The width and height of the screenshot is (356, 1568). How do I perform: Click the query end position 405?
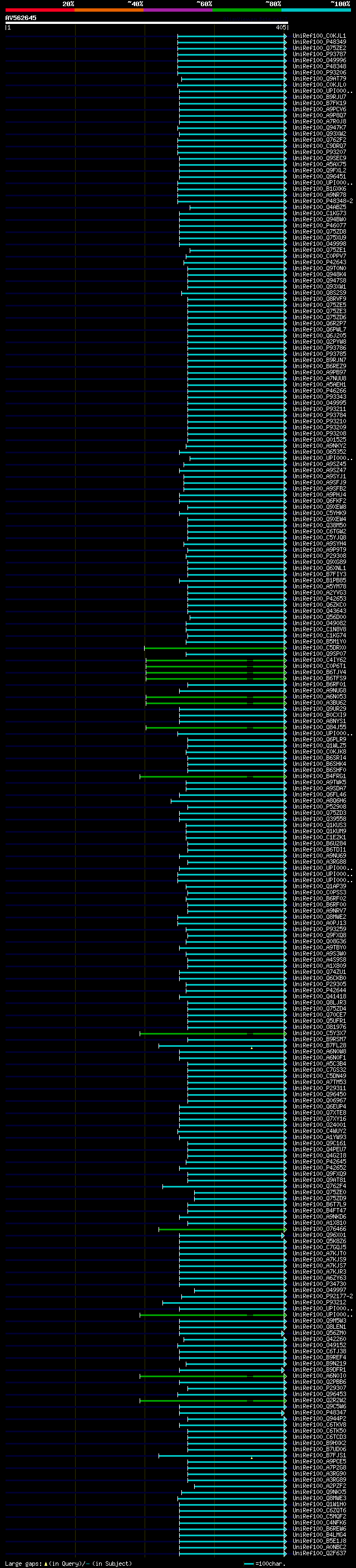280,27
